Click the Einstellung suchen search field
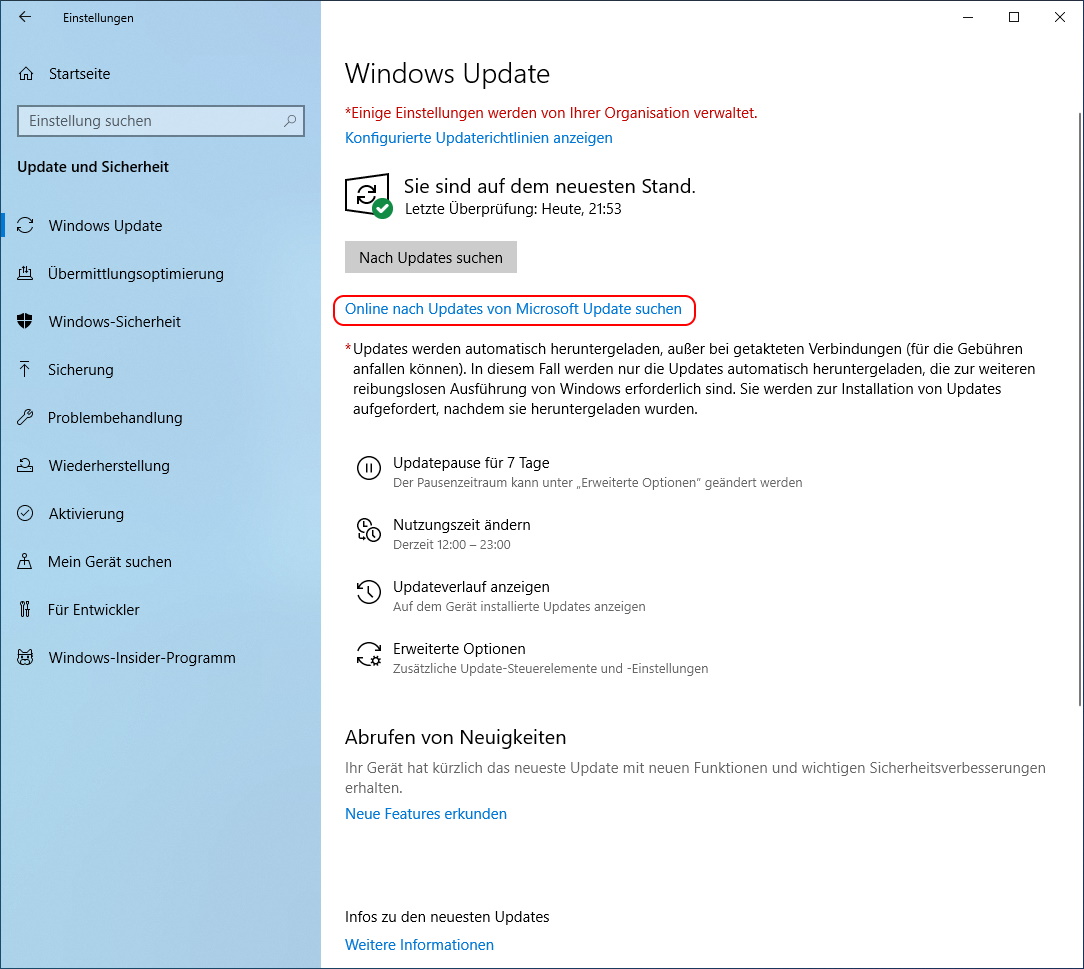The width and height of the screenshot is (1084, 969). click(160, 121)
